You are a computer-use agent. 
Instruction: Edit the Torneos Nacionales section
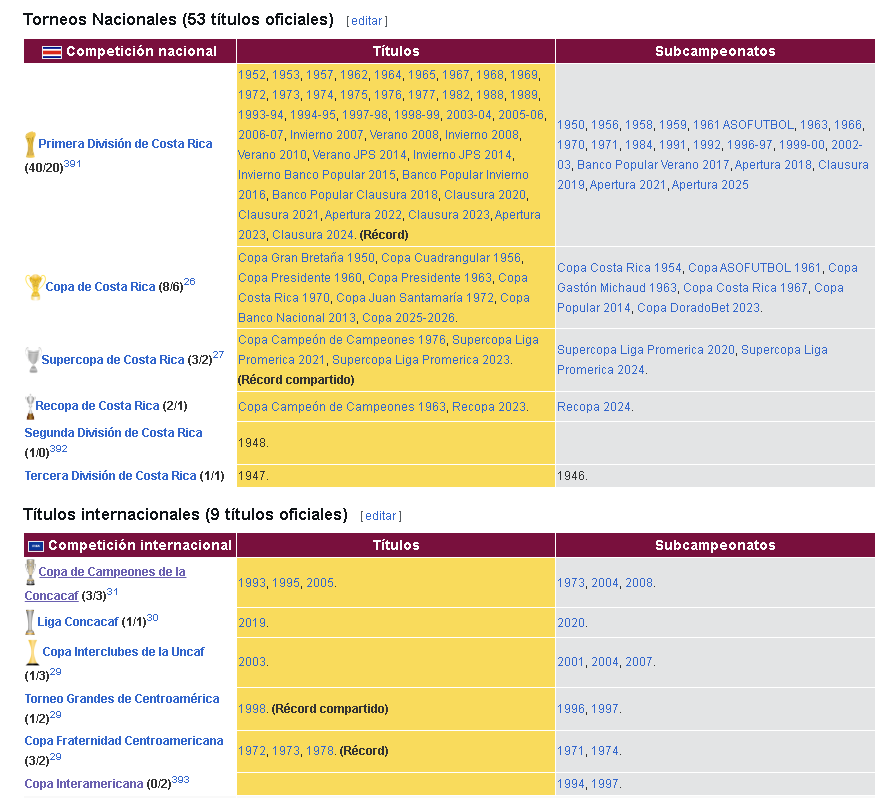coord(367,21)
